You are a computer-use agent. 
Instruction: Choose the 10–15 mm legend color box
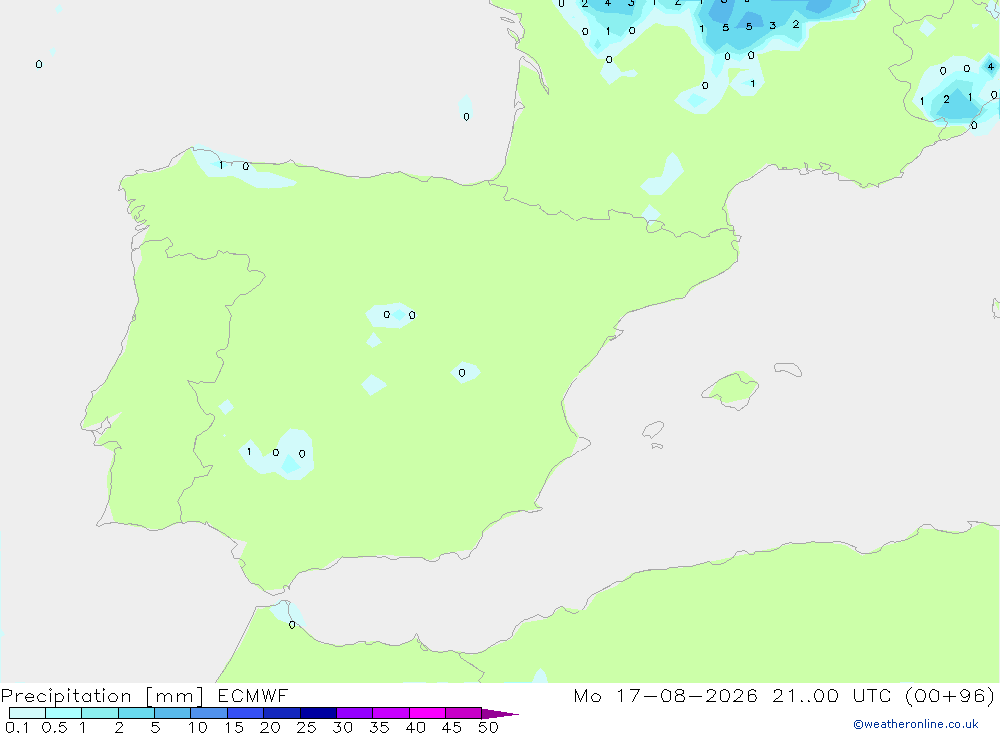tap(209, 713)
